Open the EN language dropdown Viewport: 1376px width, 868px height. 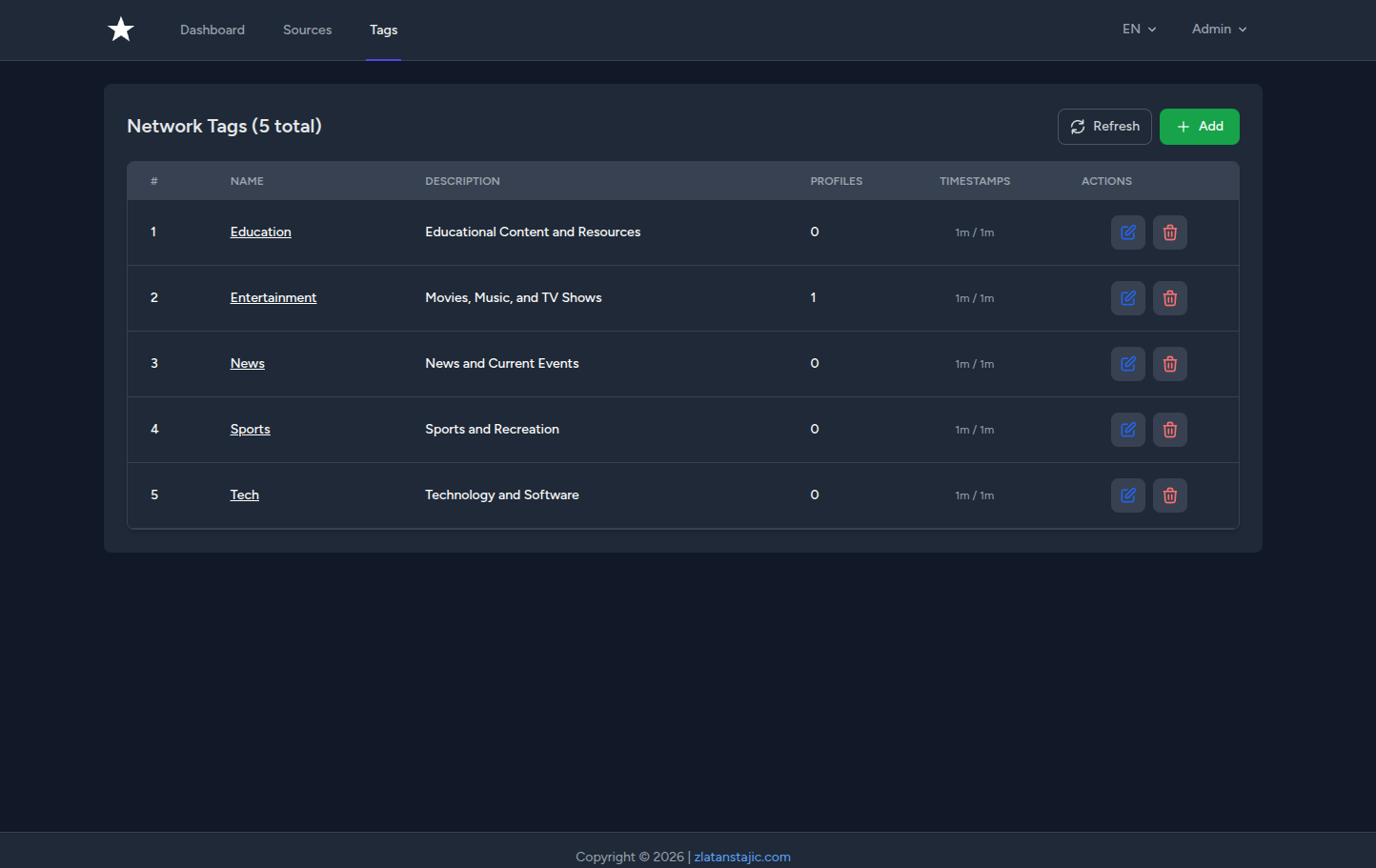[1139, 30]
